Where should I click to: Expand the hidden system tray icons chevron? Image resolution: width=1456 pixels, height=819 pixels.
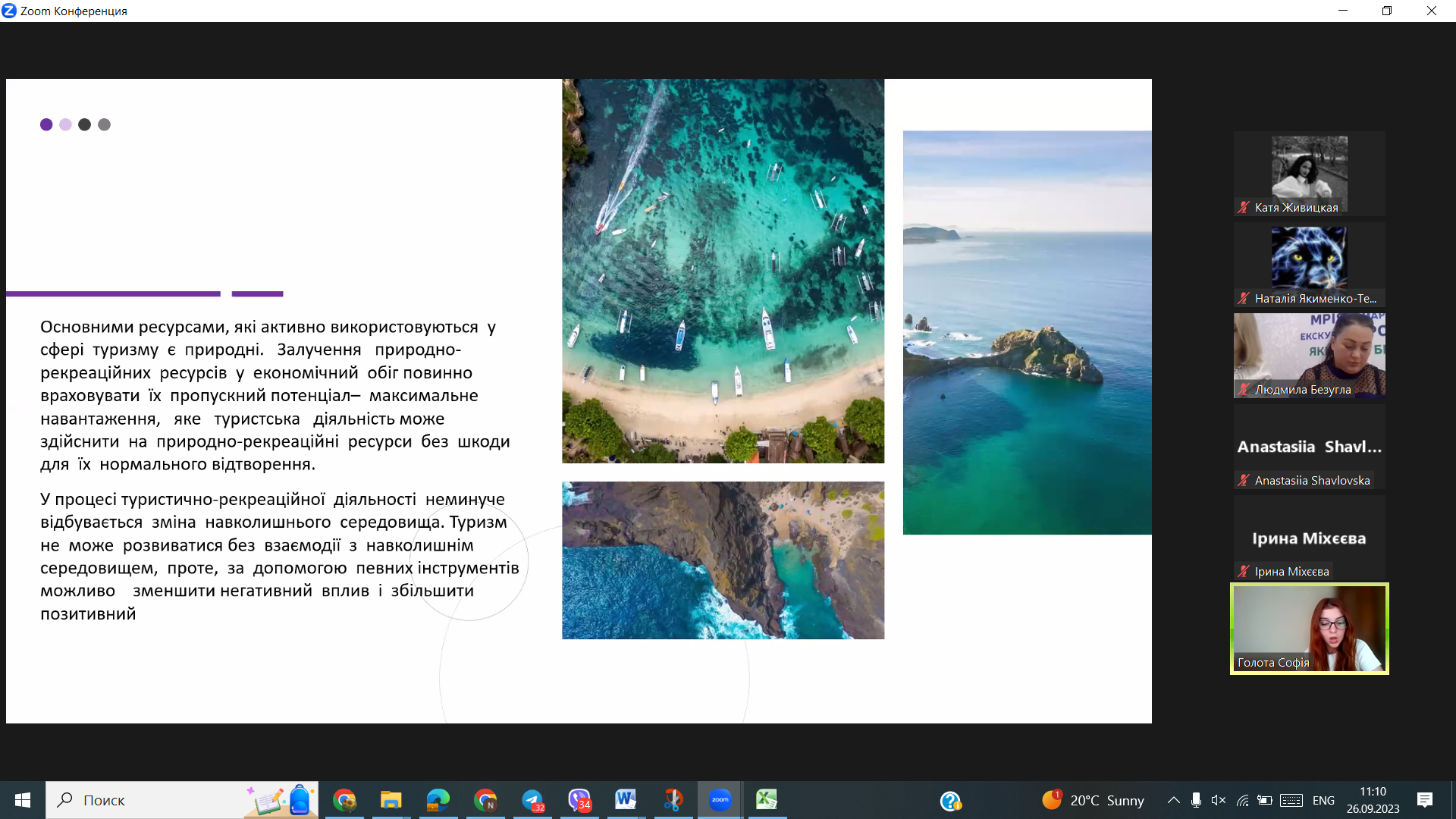coord(1173,800)
